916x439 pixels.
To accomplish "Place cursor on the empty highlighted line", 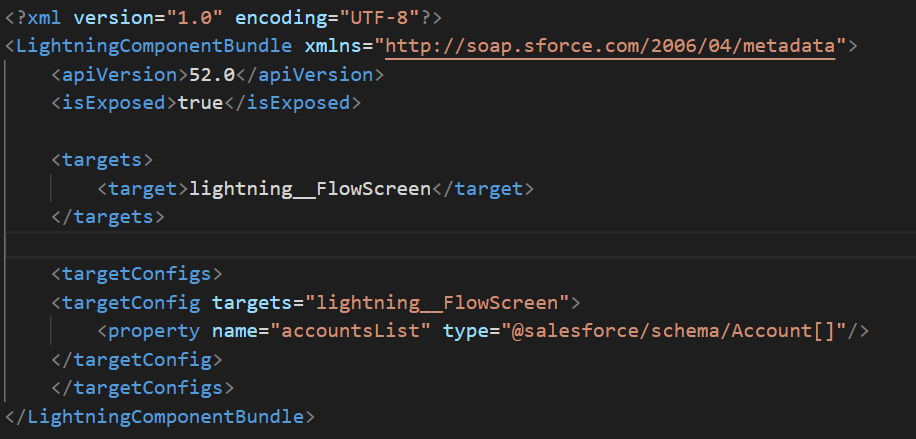I will (x=458, y=245).
